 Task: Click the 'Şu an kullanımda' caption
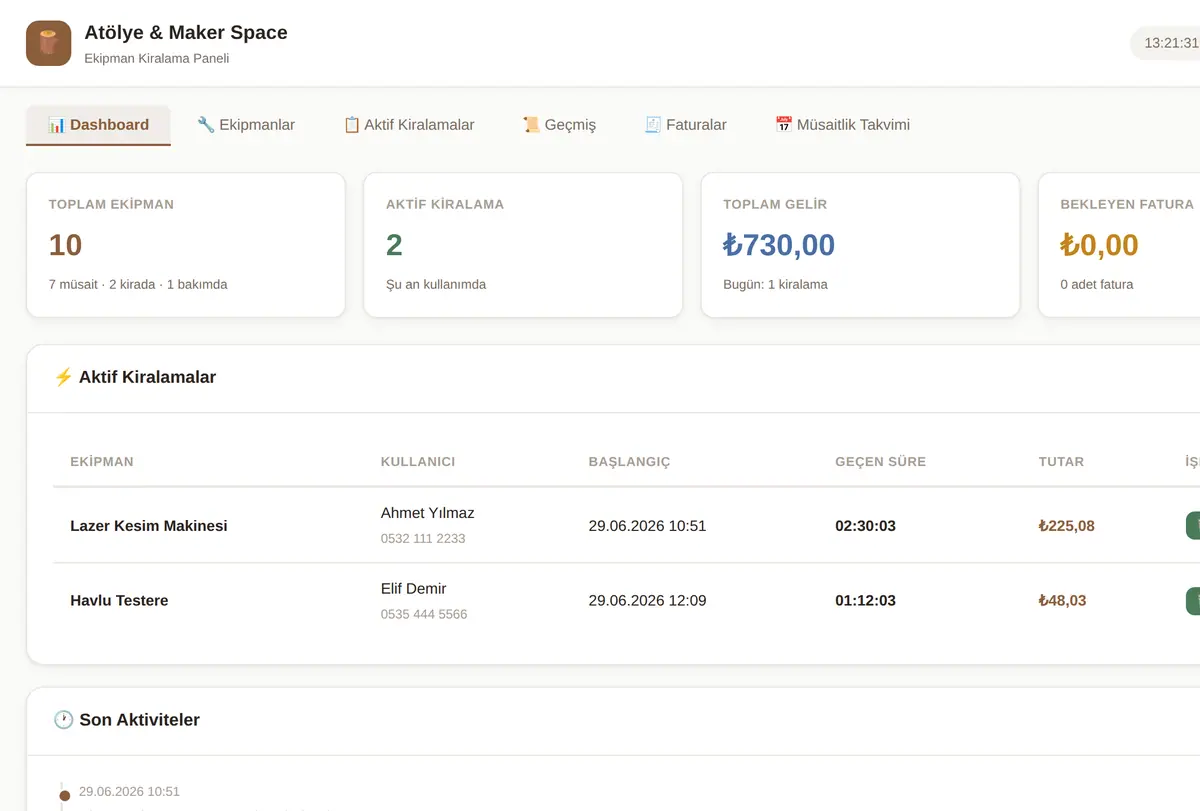(x=436, y=284)
